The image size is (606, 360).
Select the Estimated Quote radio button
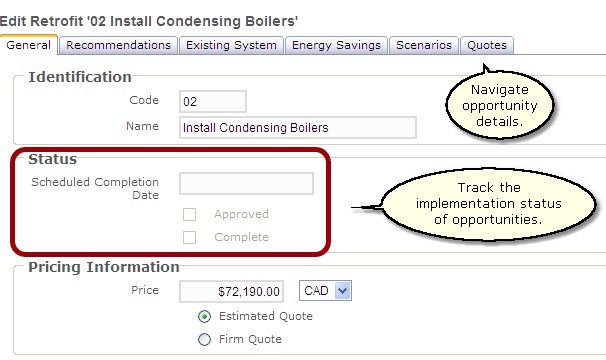pos(204,316)
